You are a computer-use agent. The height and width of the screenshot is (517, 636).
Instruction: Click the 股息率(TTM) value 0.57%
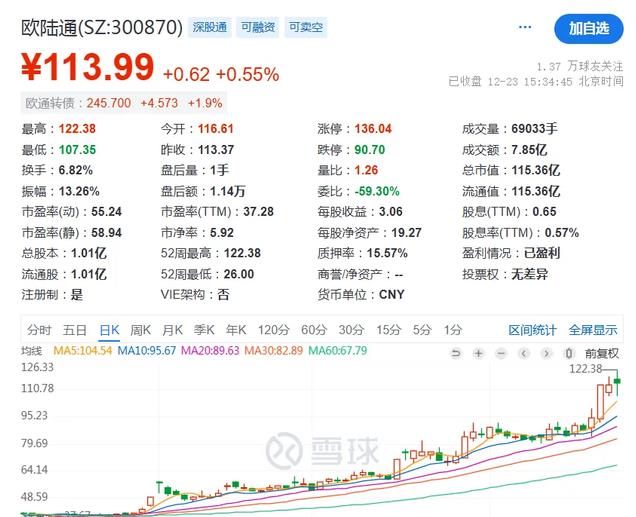pos(562,233)
